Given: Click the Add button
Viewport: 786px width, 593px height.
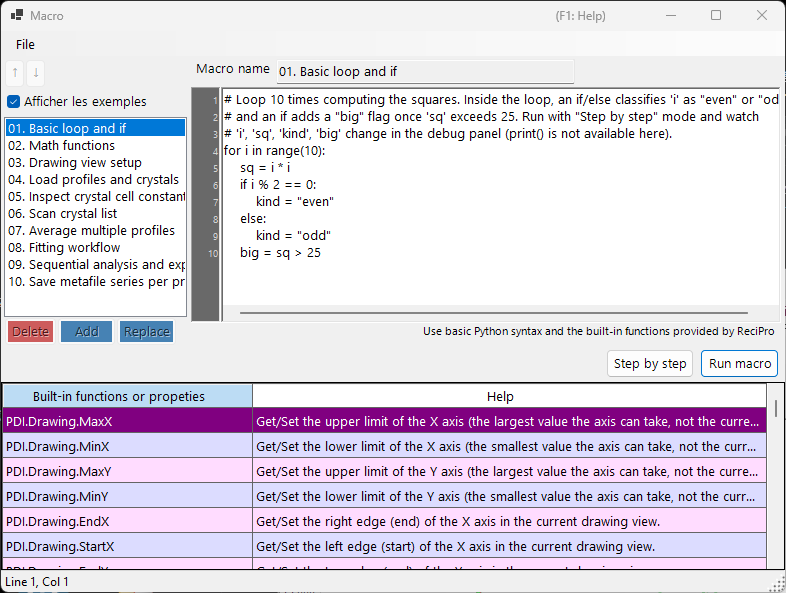Looking at the screenshot, I should [x=87, y=332].
